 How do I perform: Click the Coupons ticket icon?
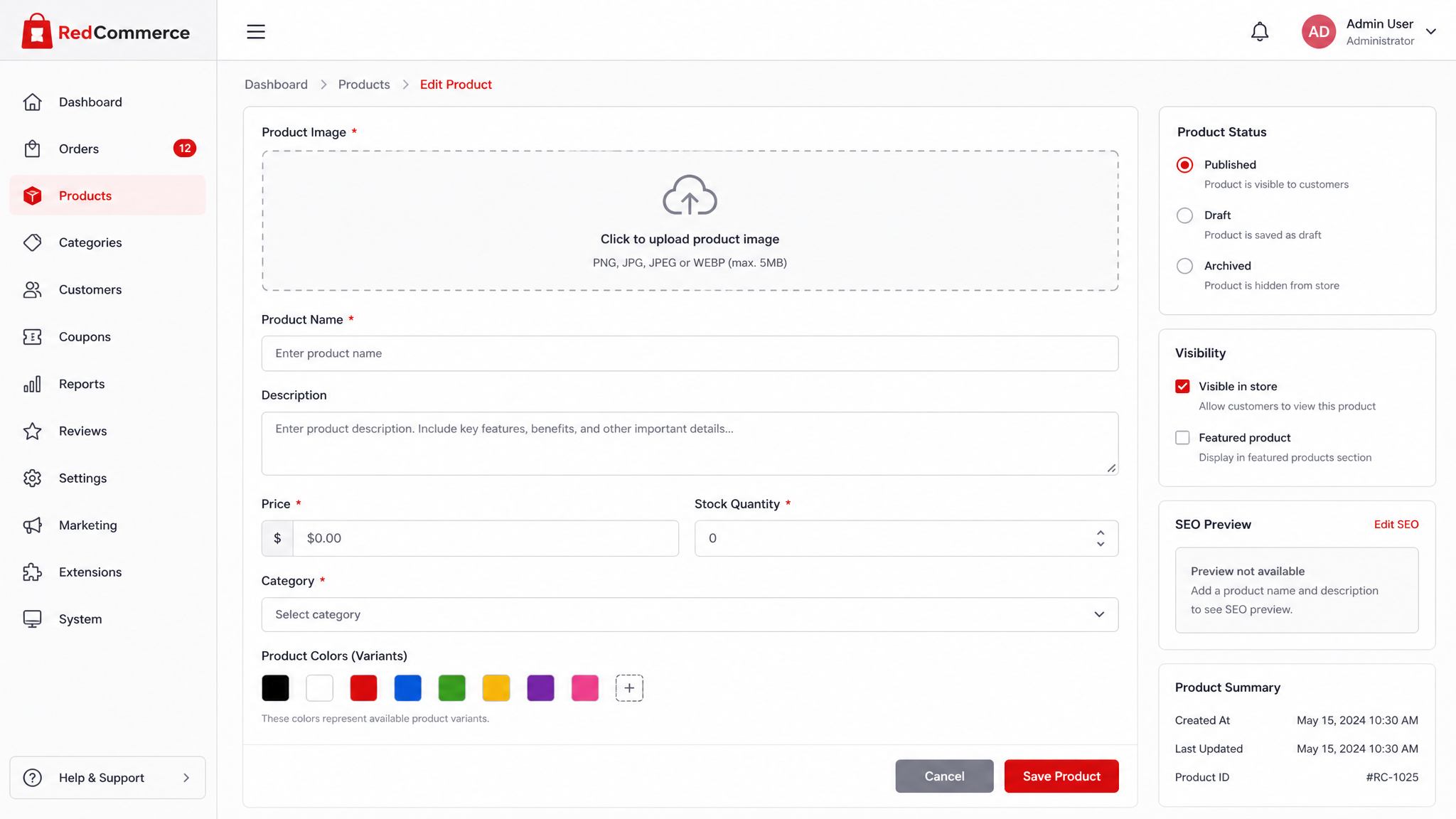point(33,336)
